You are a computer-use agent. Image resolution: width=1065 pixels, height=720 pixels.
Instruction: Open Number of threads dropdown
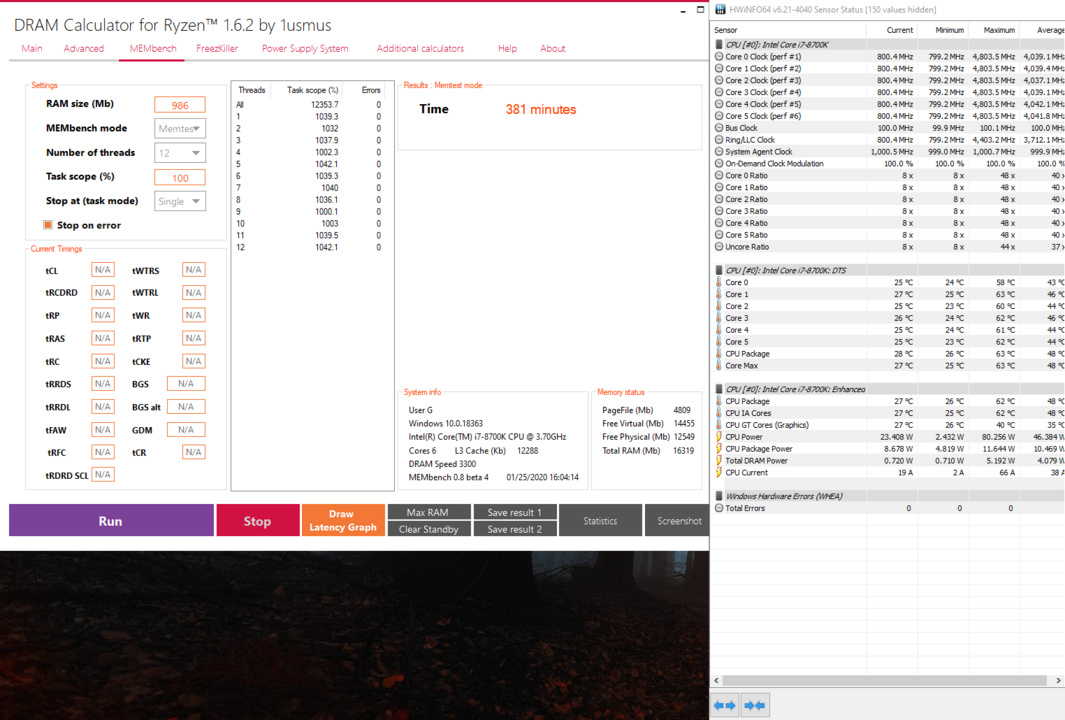(x=180, y=153)
